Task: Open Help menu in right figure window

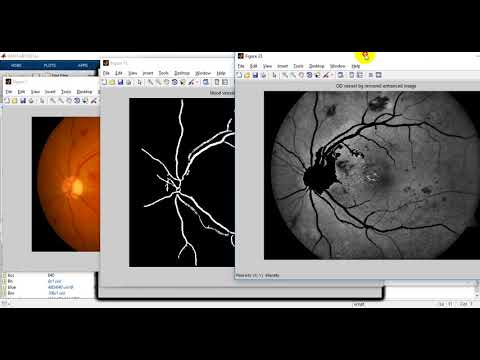Action: [356, 66]
